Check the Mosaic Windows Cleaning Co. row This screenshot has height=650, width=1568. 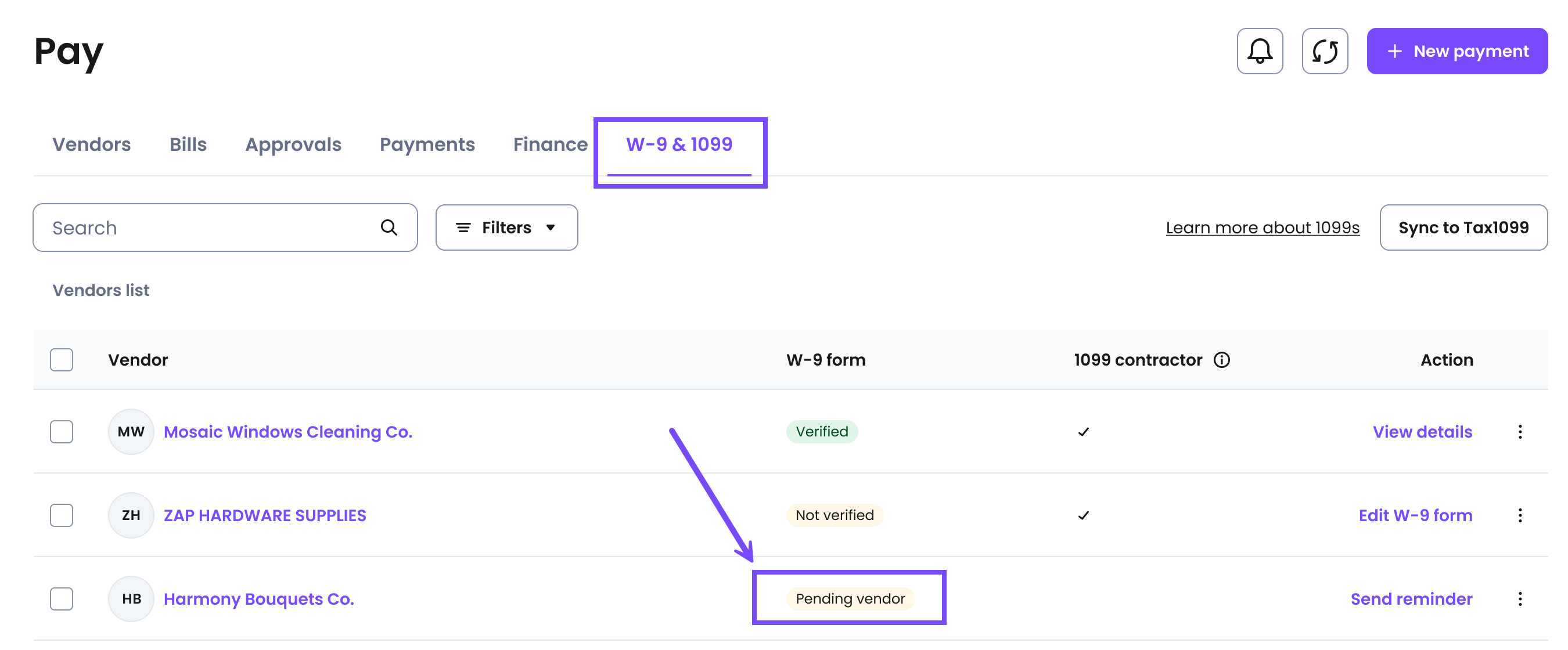point(62,432)
